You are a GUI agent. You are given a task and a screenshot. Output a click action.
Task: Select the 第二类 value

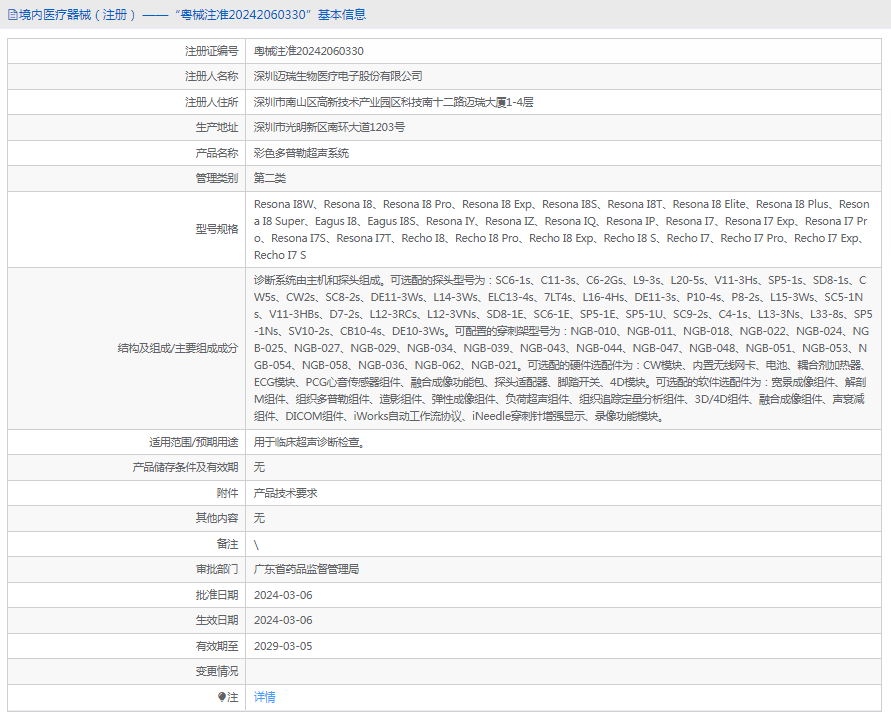(270, 178)
